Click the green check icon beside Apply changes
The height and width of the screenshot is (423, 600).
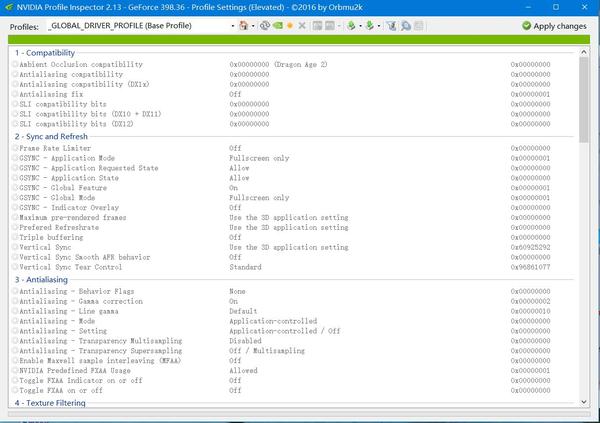click(527, 26)
